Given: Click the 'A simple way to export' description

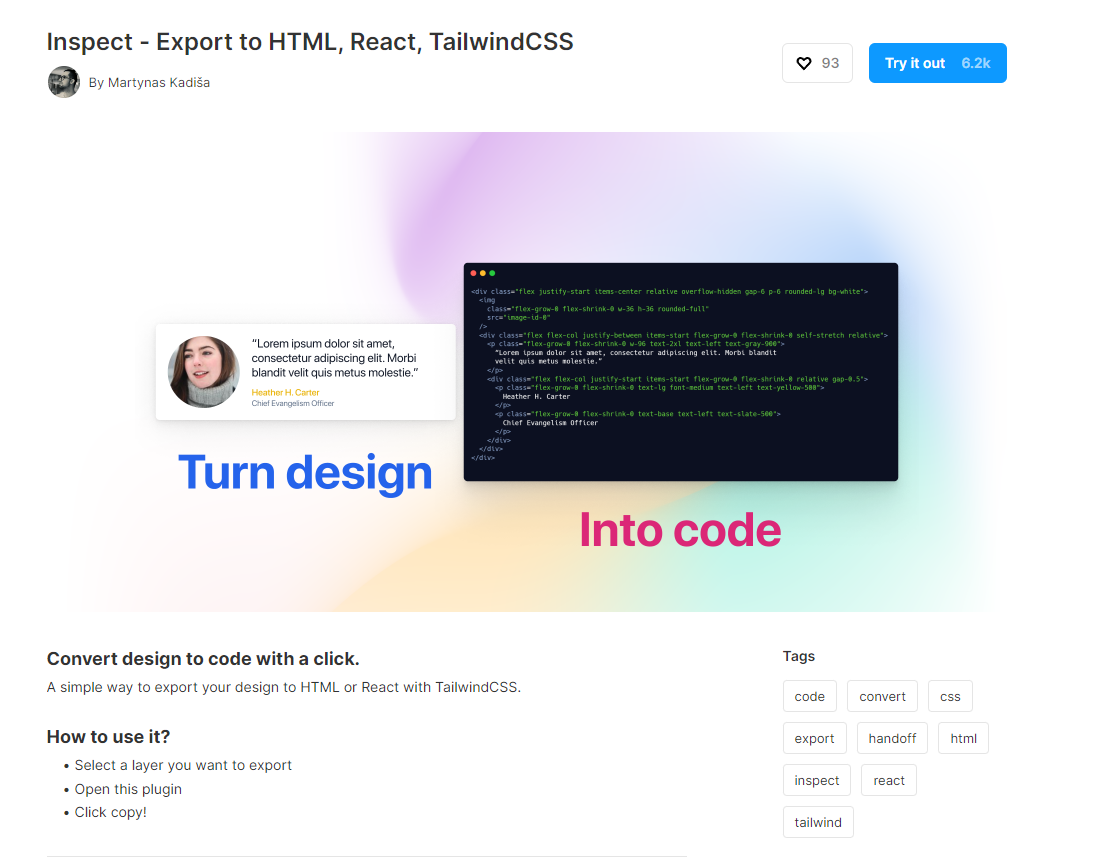Looking at the screenshot, I should click(284, 687).
